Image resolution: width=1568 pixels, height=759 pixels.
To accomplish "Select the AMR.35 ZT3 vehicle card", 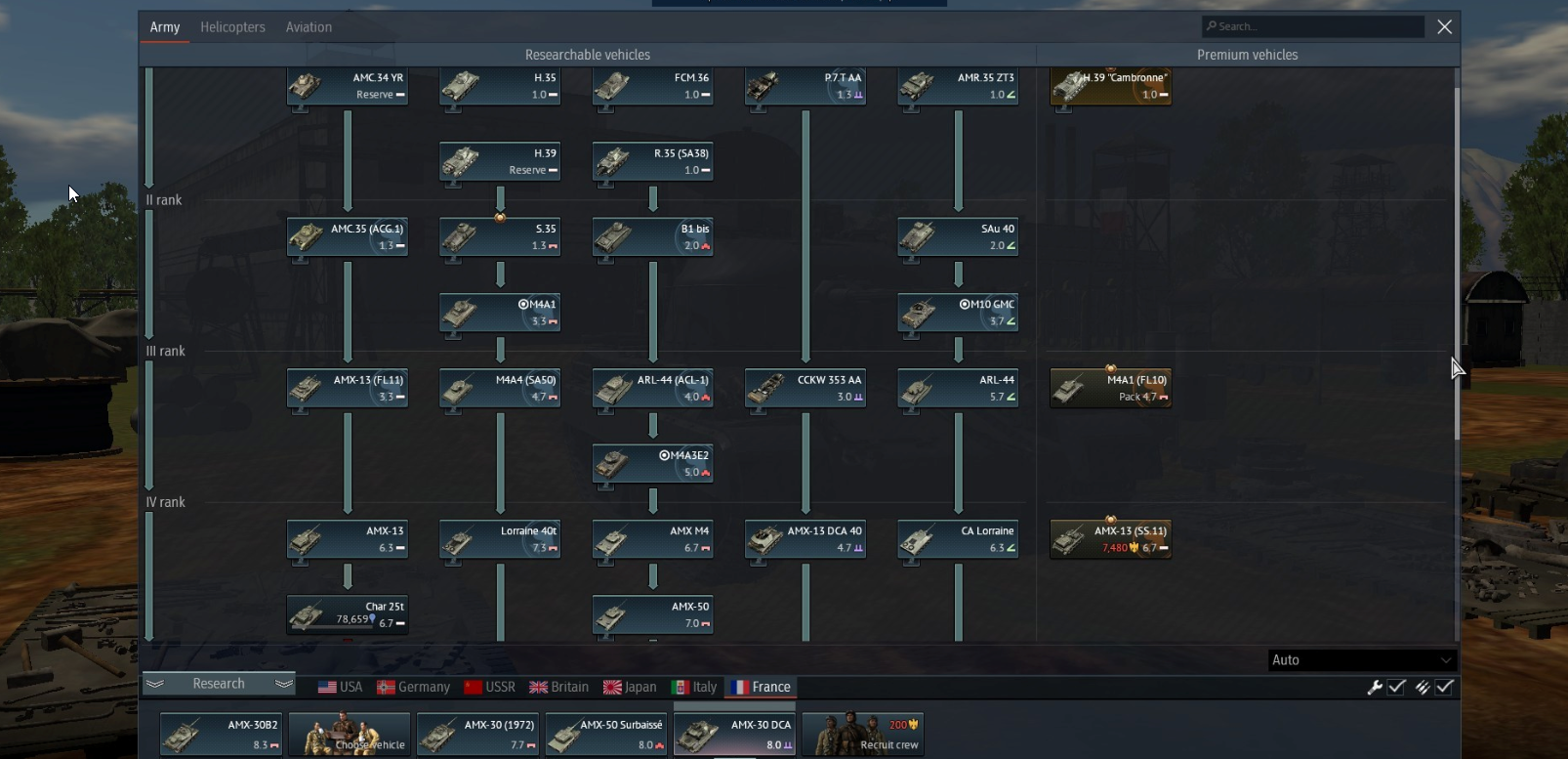I will click(x=958, y=86).
